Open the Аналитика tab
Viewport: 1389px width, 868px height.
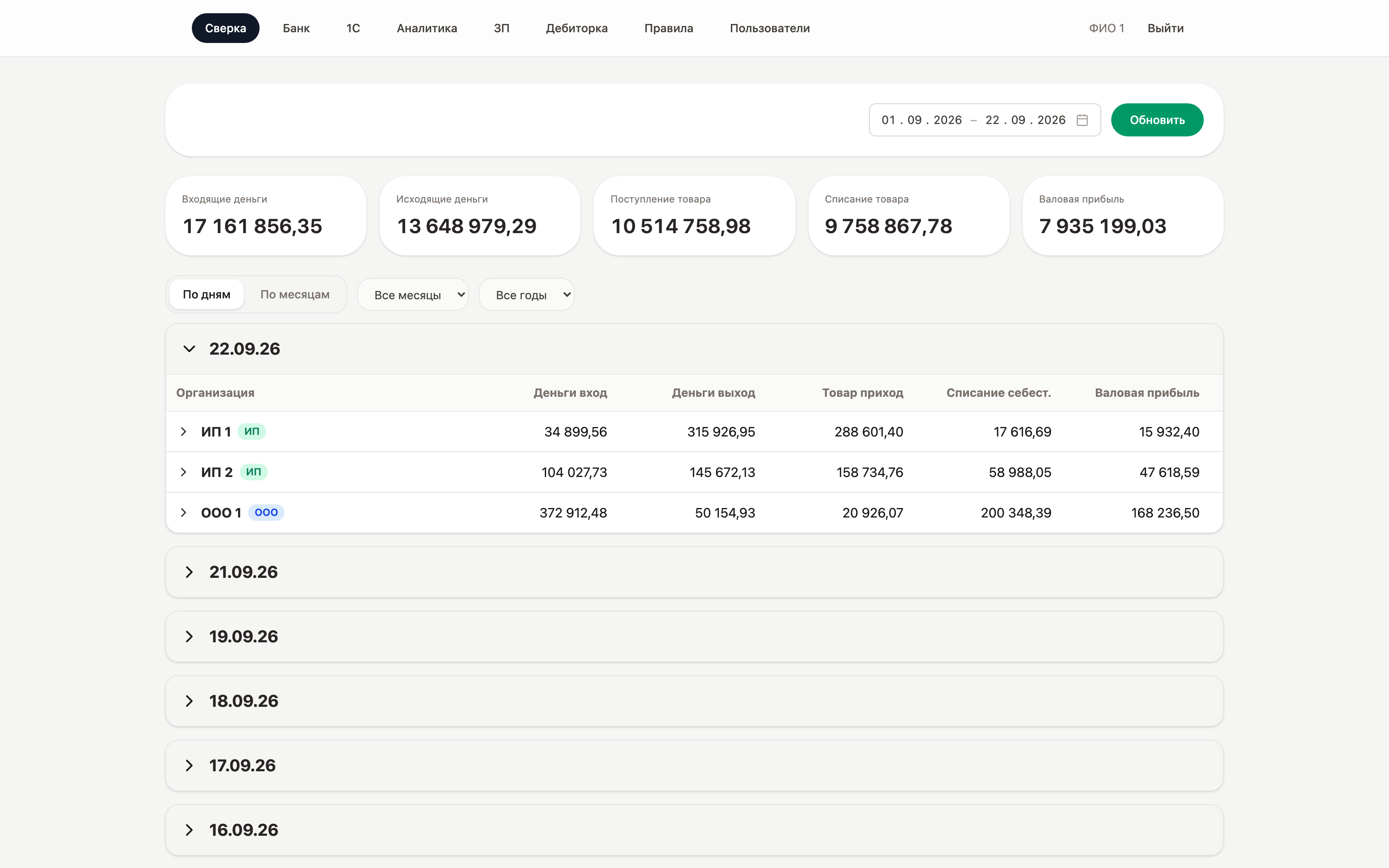coord(427,28)
